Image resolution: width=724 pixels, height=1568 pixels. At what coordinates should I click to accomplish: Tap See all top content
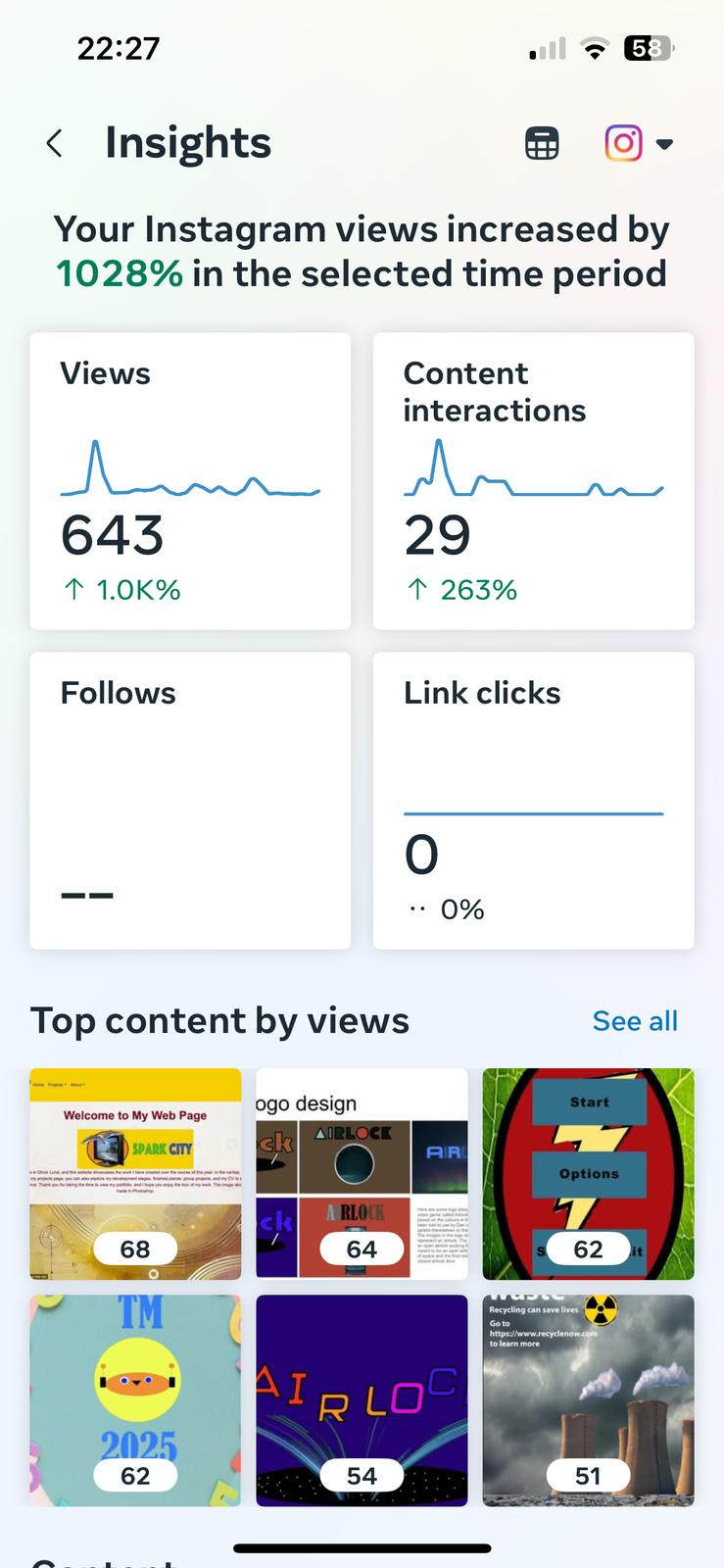[x=635, y=1021]
